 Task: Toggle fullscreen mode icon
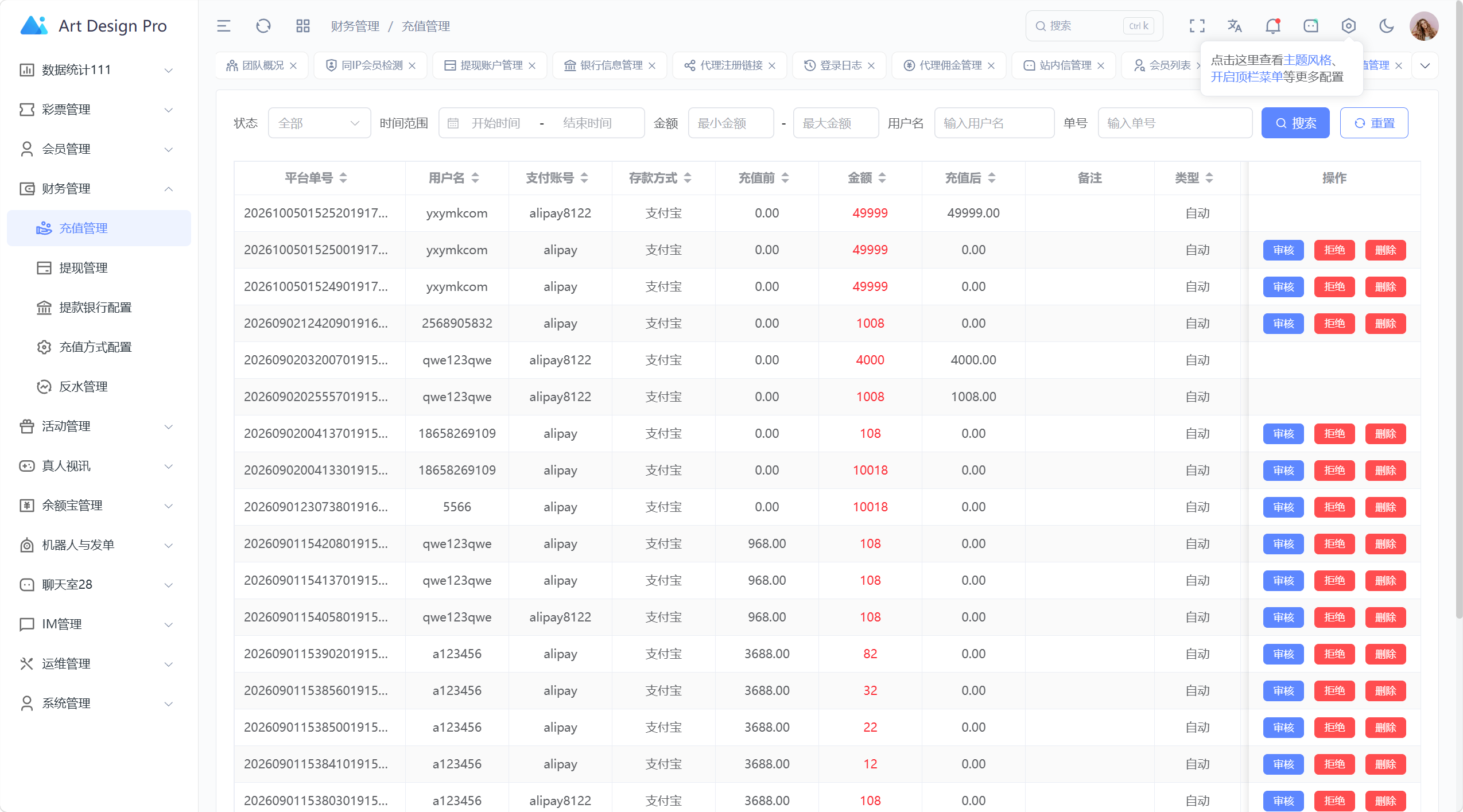[x=1197, y=26]
